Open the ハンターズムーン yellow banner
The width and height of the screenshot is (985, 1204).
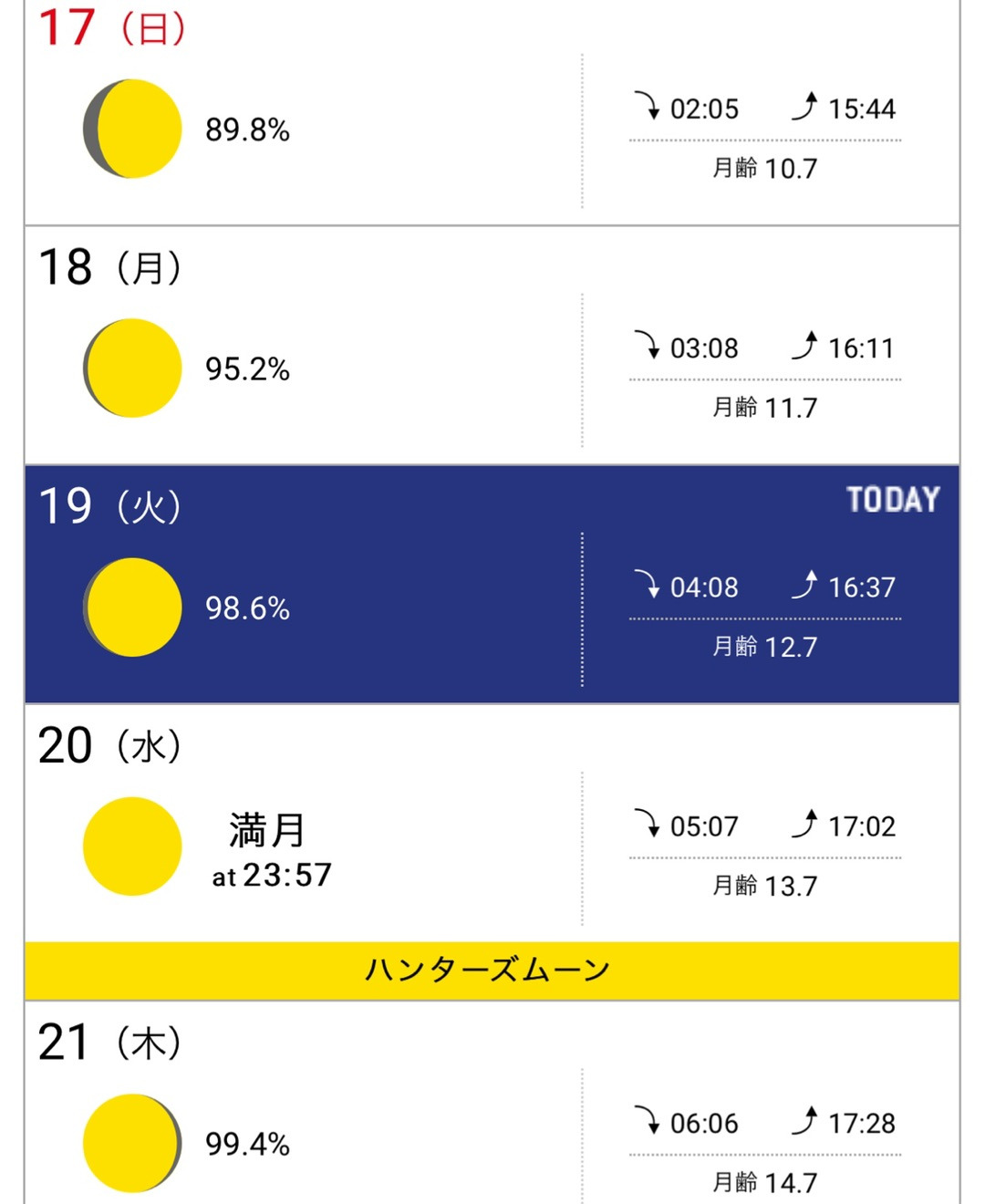tap(492, 970)
